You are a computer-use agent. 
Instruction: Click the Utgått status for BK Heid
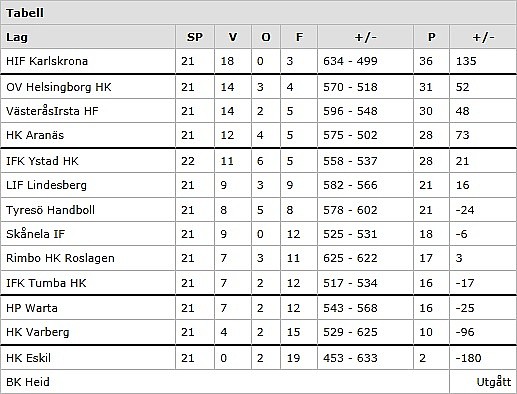tap(494, 382)
